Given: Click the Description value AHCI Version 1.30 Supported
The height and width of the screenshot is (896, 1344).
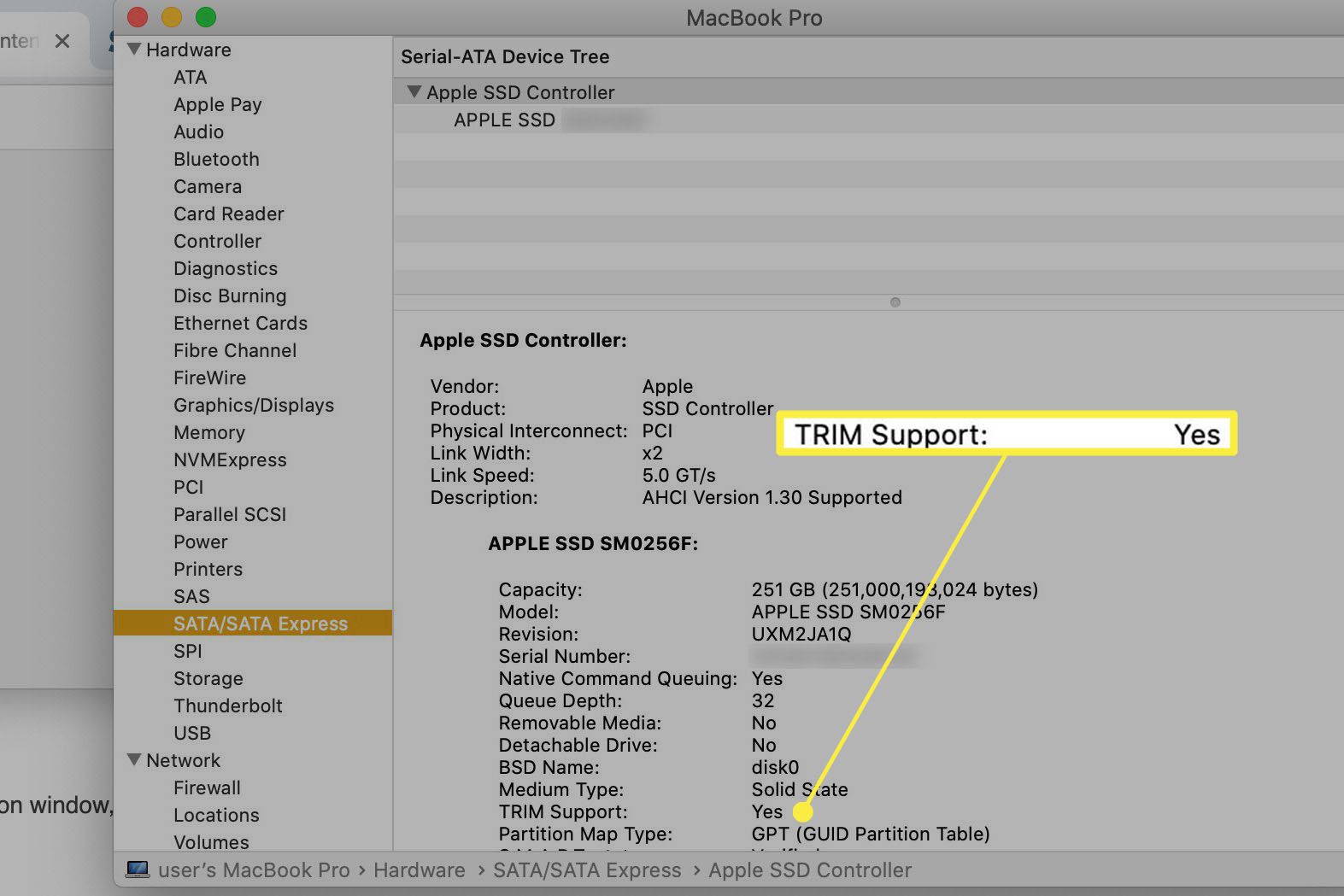Looking at the screenshot, I should click(x=772, y=497).
